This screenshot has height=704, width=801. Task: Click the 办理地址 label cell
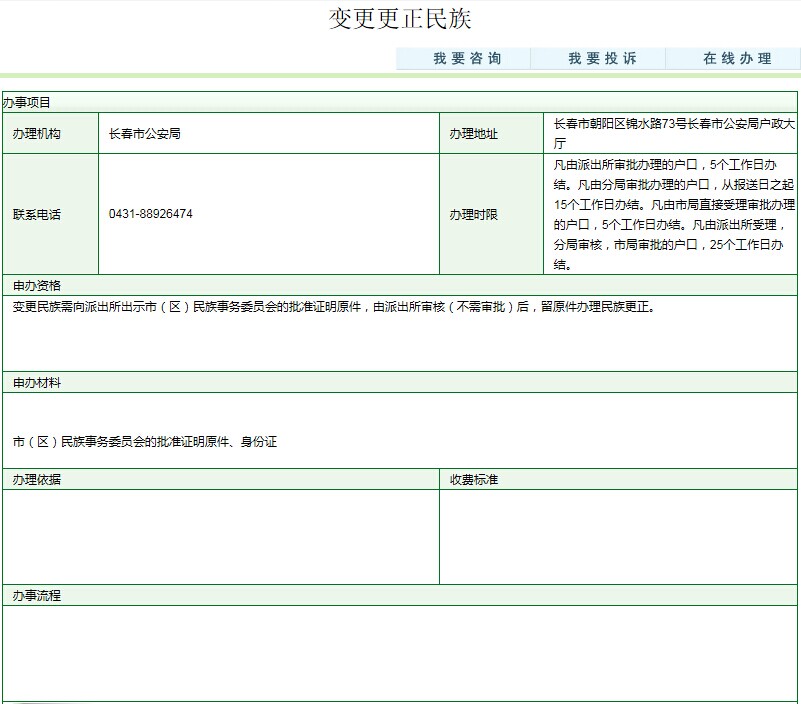coord(491,133)
